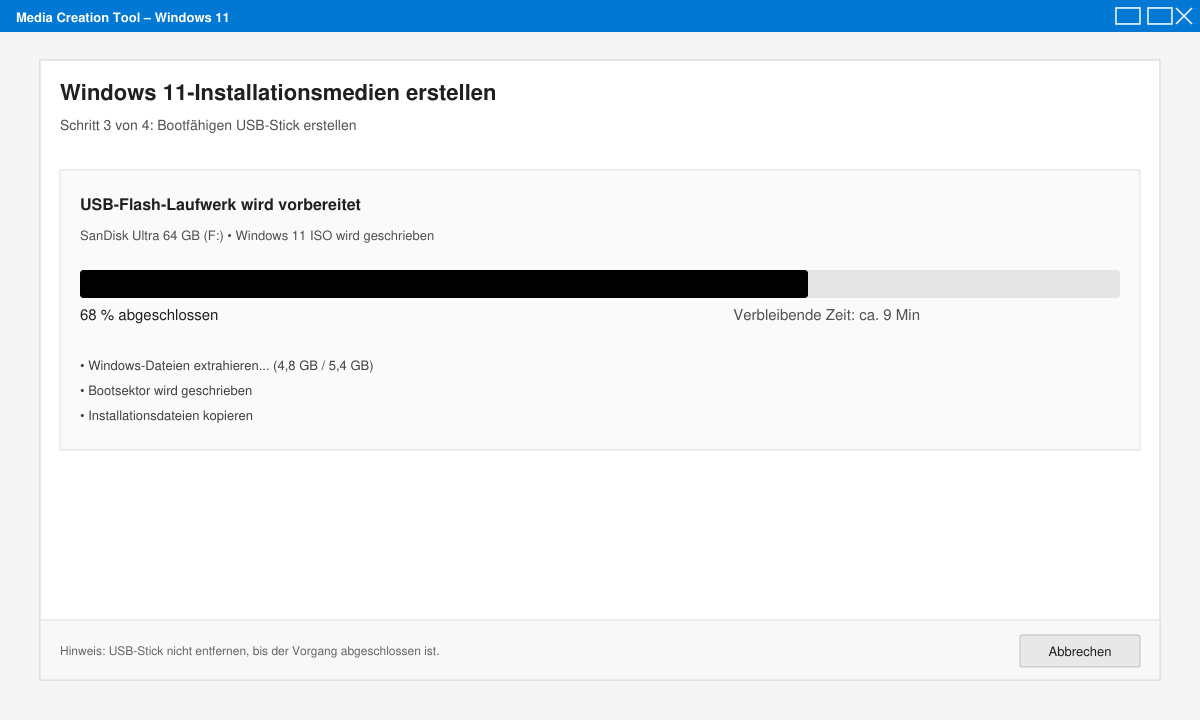Screen dimensions: 1200x720
Task: Click 'Verbleibende Zeit: ca. 9 Min' text
Action: pos(827,315)
